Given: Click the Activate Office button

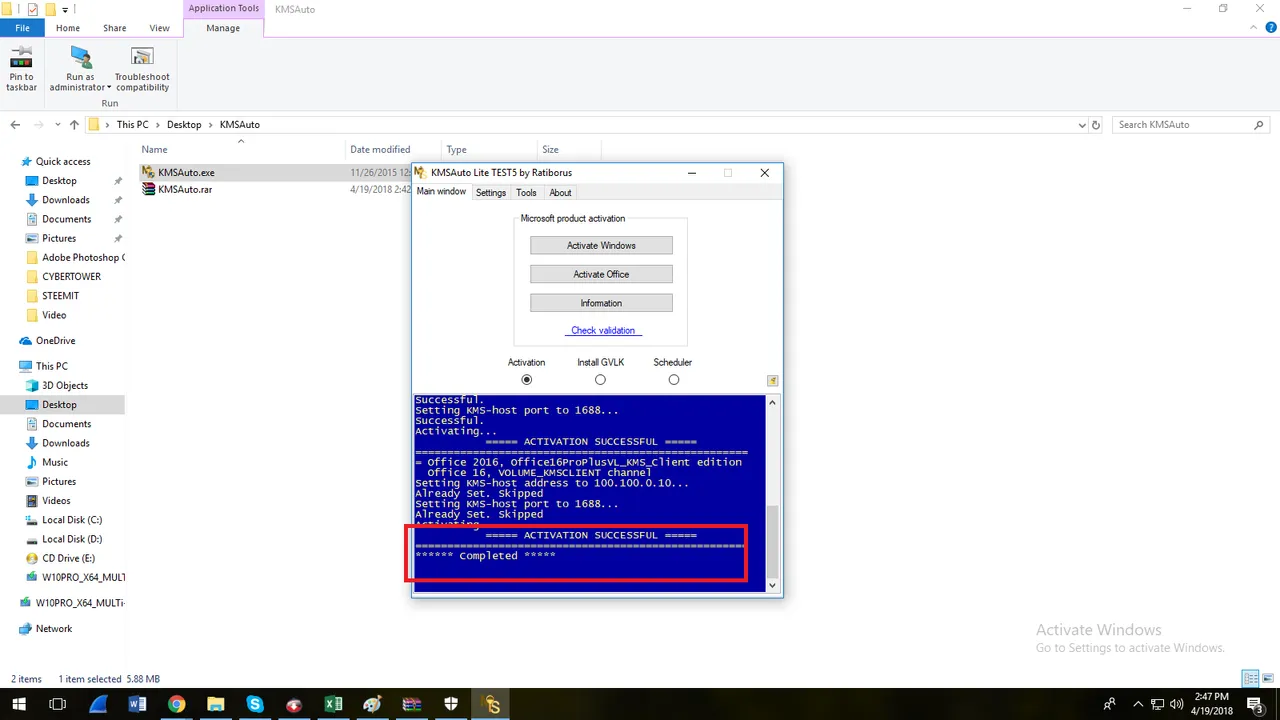Looking at the screenshot, I should [x=601, y=274].
